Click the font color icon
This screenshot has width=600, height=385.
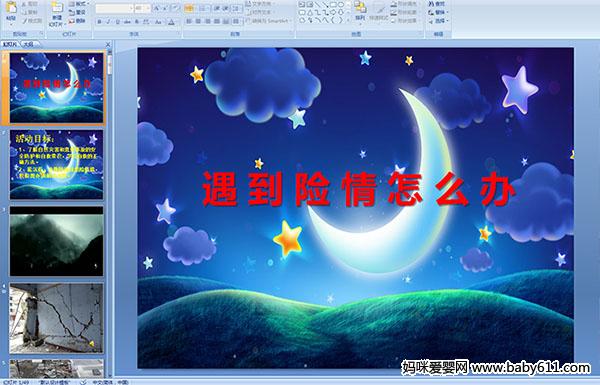click(172, 22)
